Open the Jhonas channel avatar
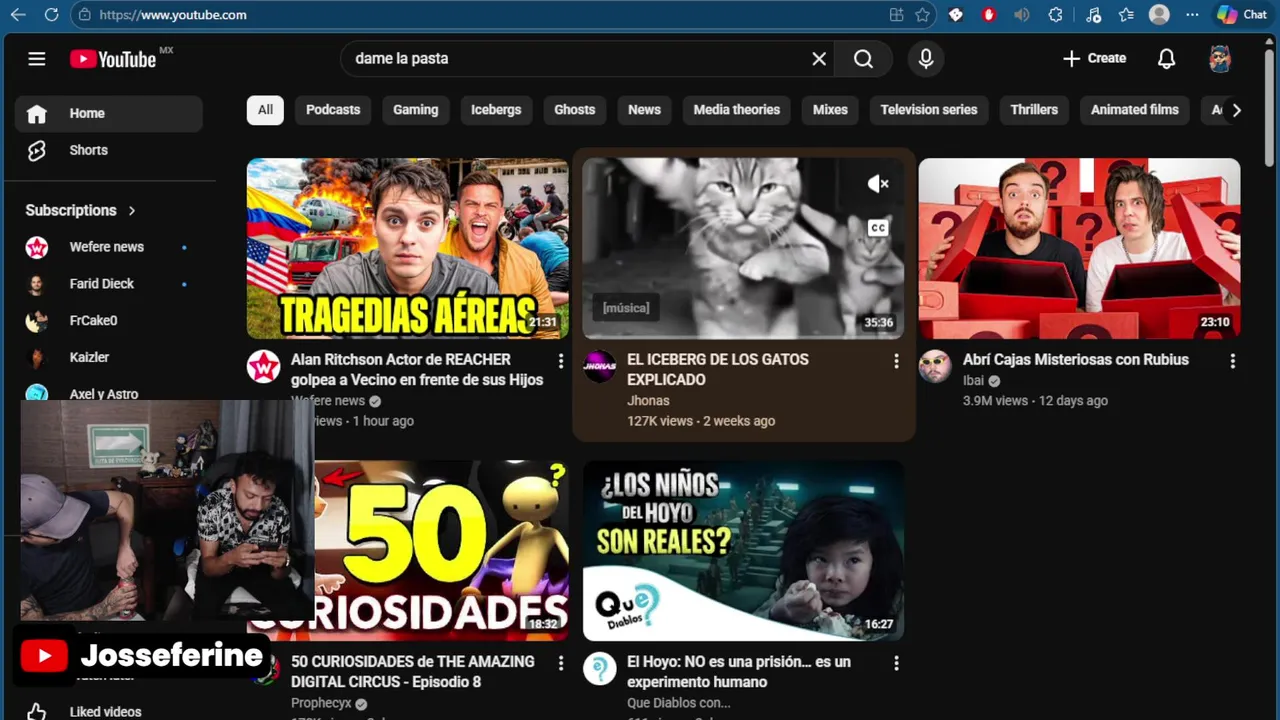This screenshot has width=1280, height=720. coord(600,366)
